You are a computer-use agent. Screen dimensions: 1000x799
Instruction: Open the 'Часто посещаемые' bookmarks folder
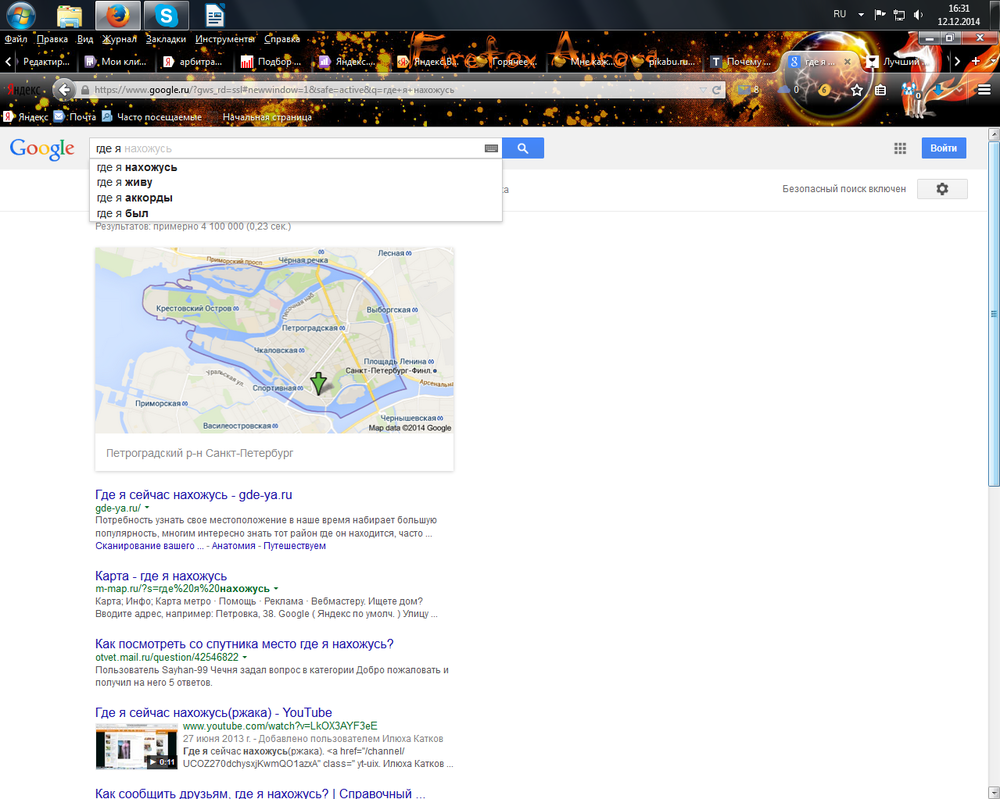[152, 117]
